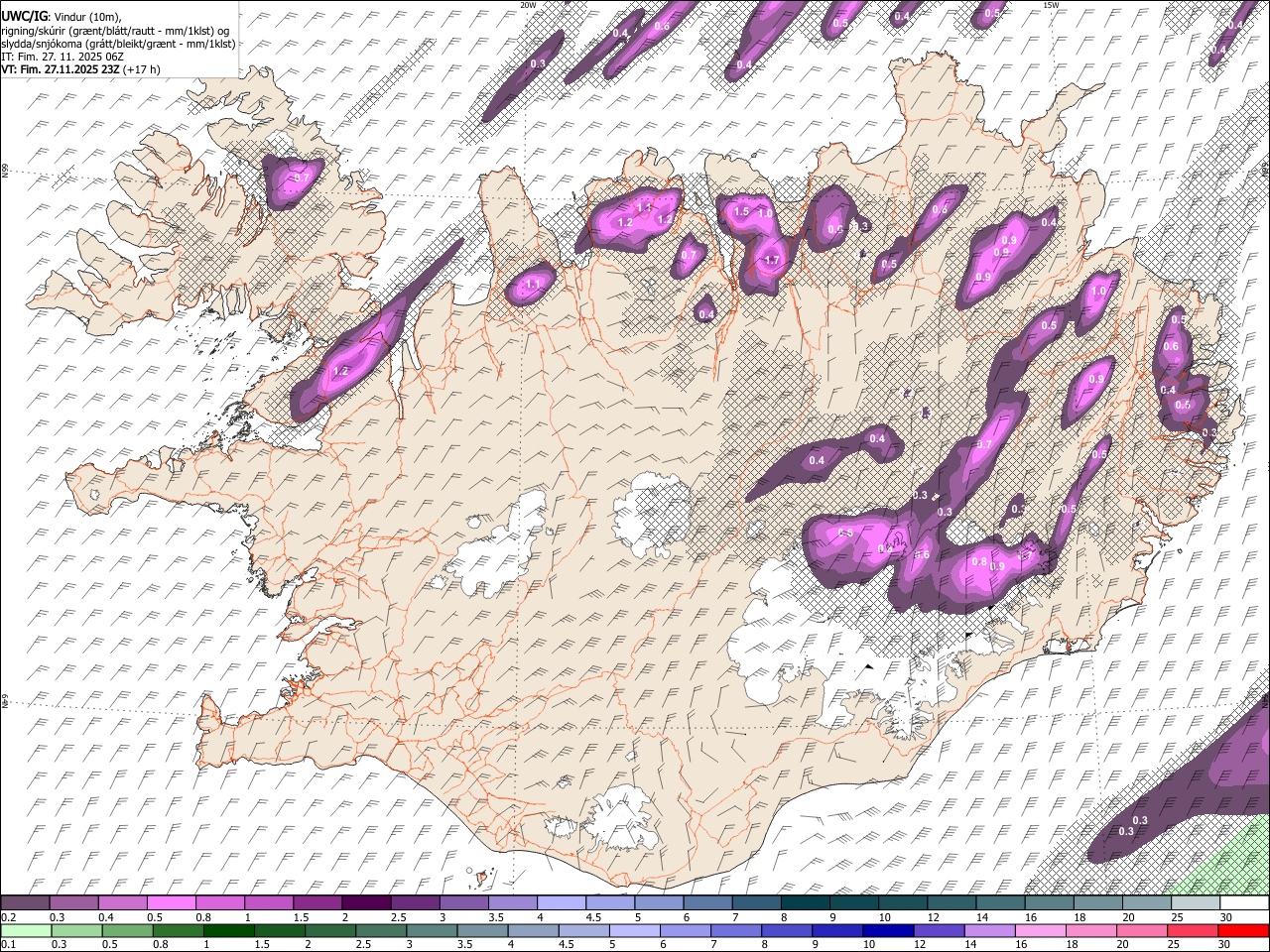Click the "(+17 h)" forecast offset text
This screenshot has width=1270, height=952.
pyautogui.click(x=142, y=69)
